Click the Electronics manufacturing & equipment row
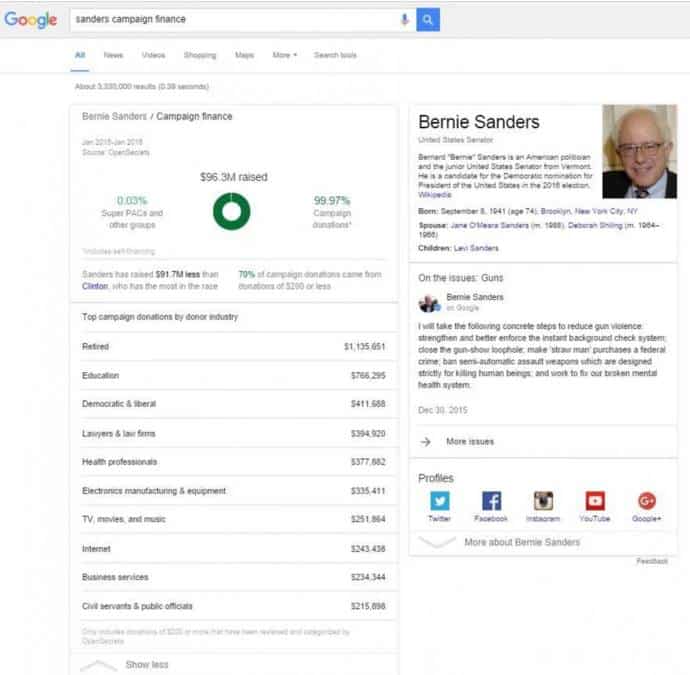Viewport: 690px width, 675px height. tap(234, 491)
